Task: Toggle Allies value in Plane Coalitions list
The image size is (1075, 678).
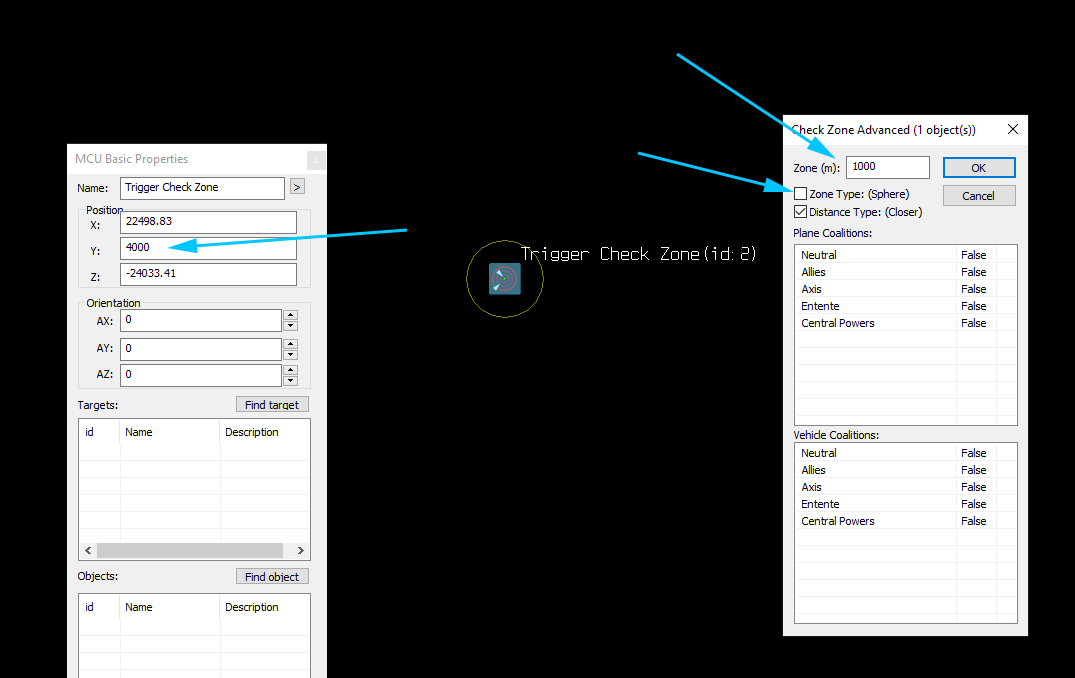Action: (x=974, y=272)
